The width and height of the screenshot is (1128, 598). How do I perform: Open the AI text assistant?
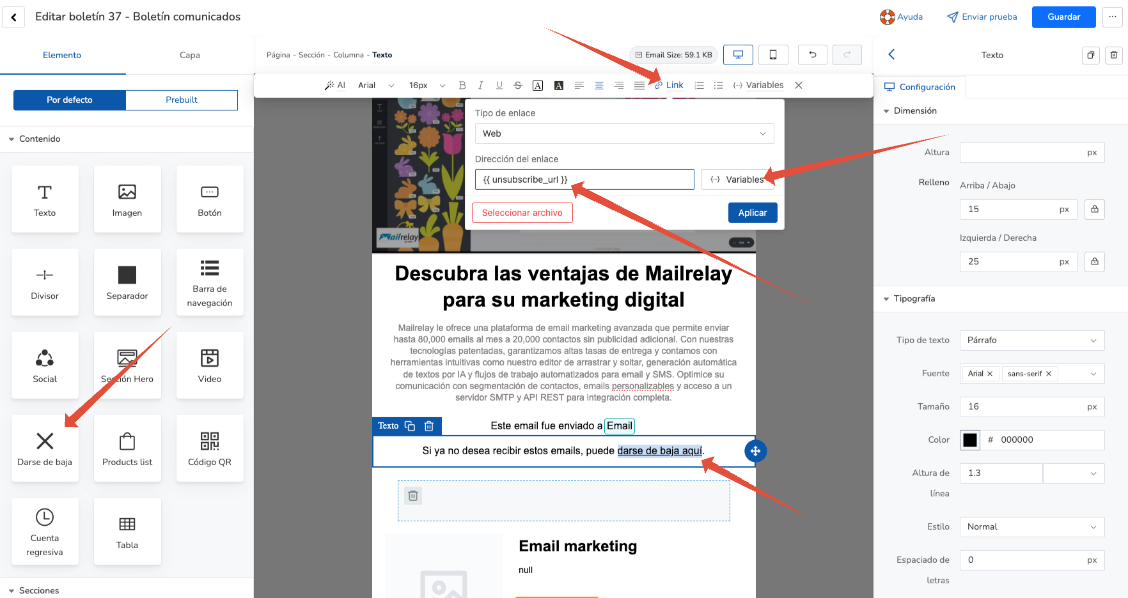coord(335,85)
